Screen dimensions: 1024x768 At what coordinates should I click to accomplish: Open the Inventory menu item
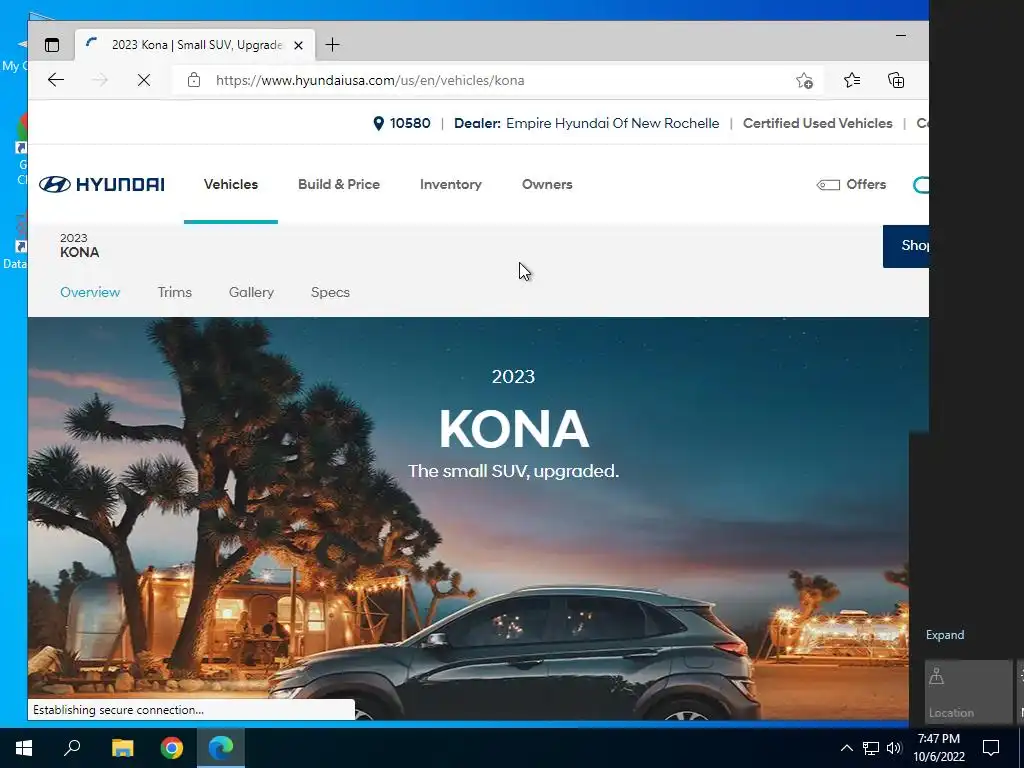point(451,184)
